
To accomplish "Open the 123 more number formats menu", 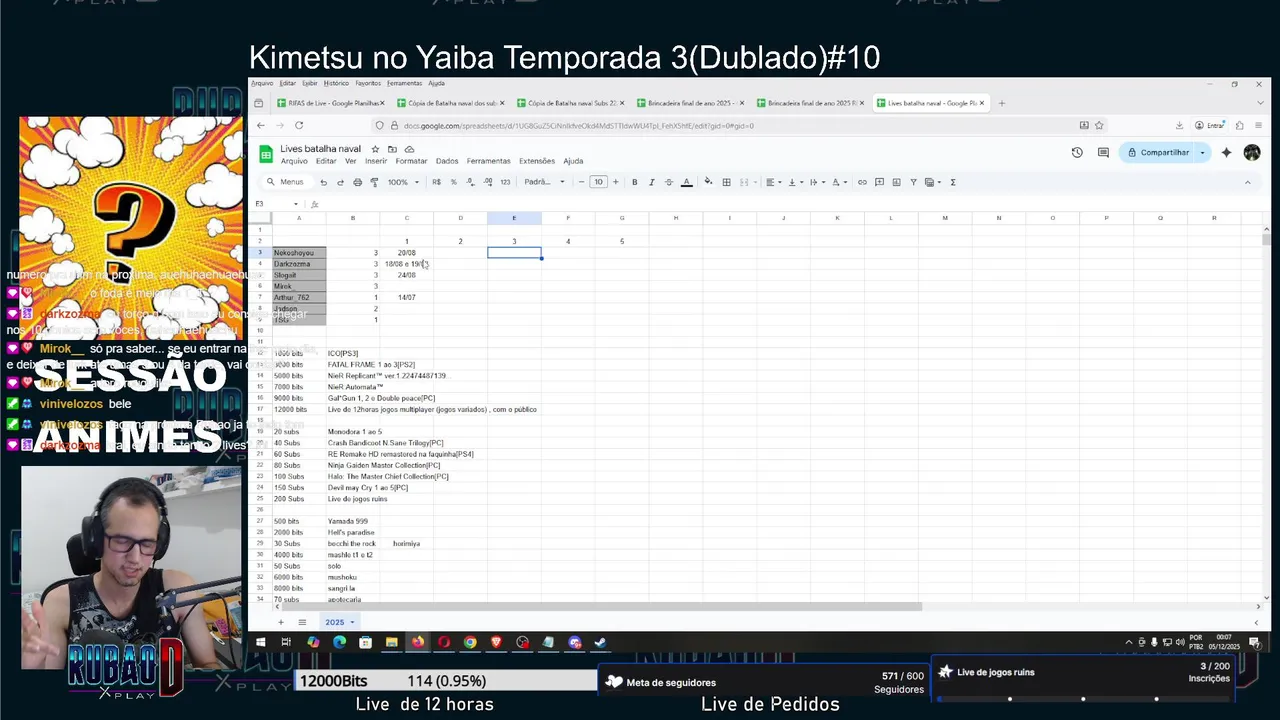I will [x=505, y=182].
